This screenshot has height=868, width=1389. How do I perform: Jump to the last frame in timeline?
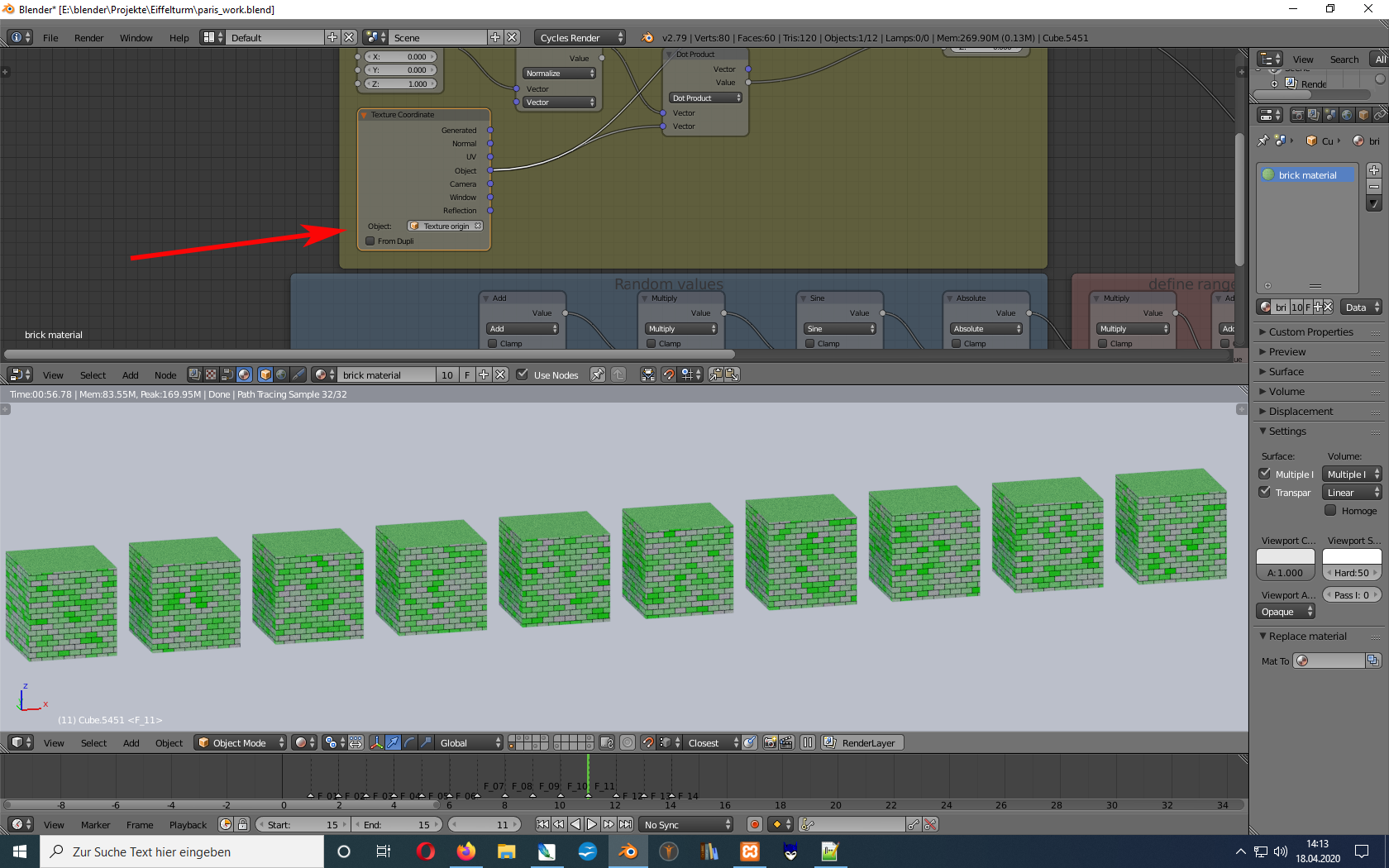click(626, 824)
